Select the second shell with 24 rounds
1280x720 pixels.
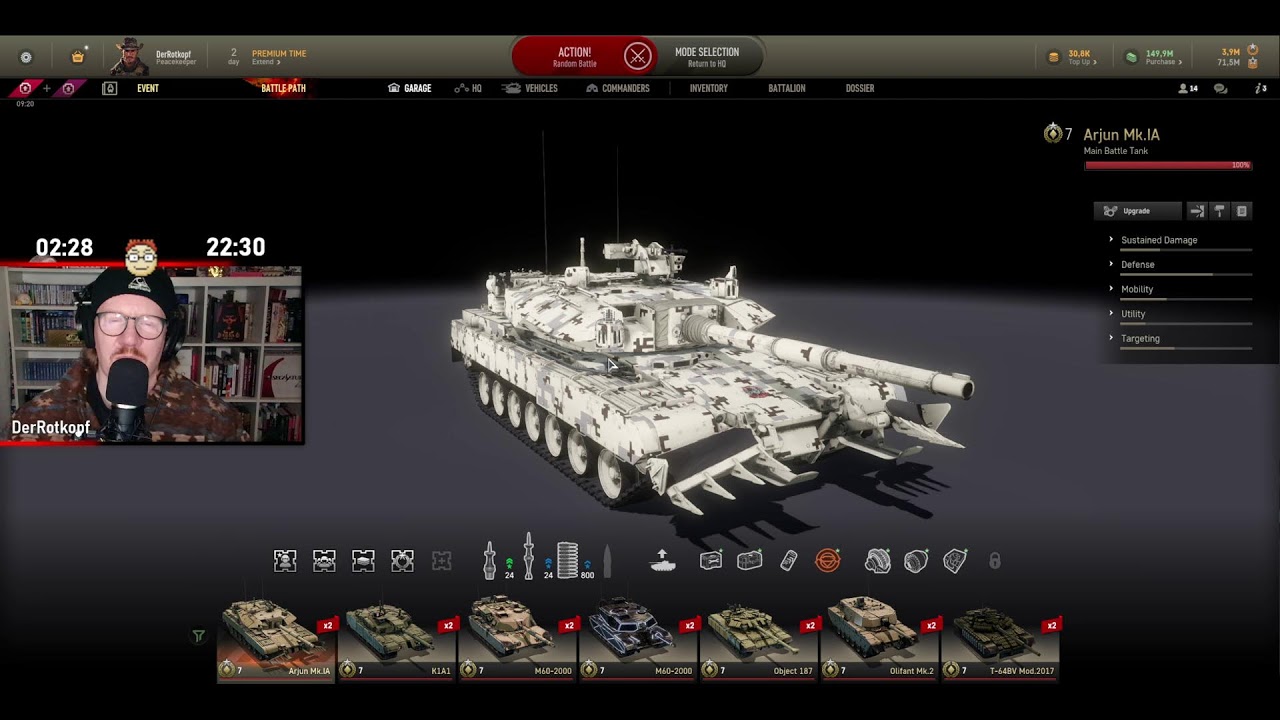[x=529, y=557]
